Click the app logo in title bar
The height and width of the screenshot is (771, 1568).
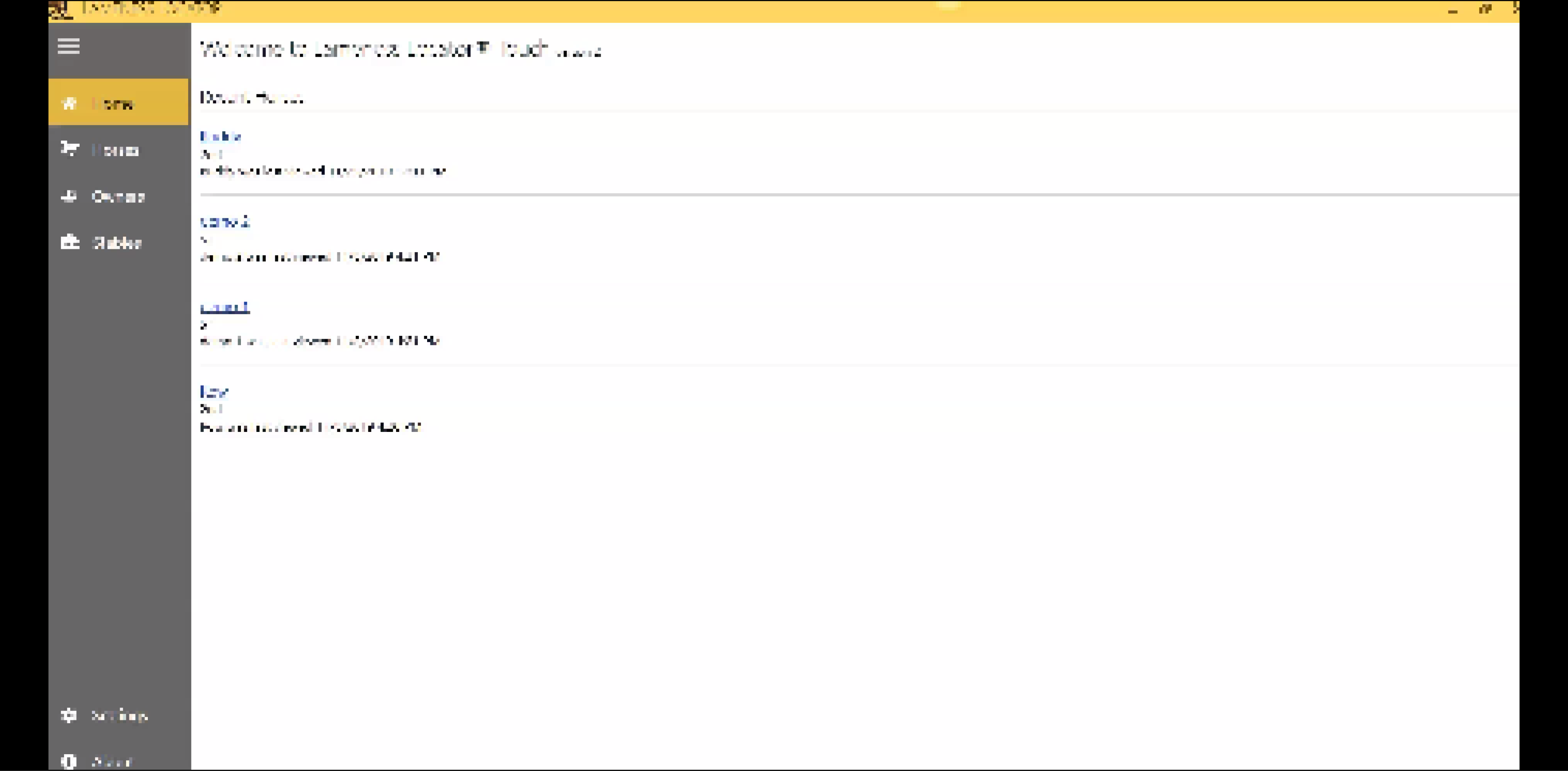pos(60,9)
